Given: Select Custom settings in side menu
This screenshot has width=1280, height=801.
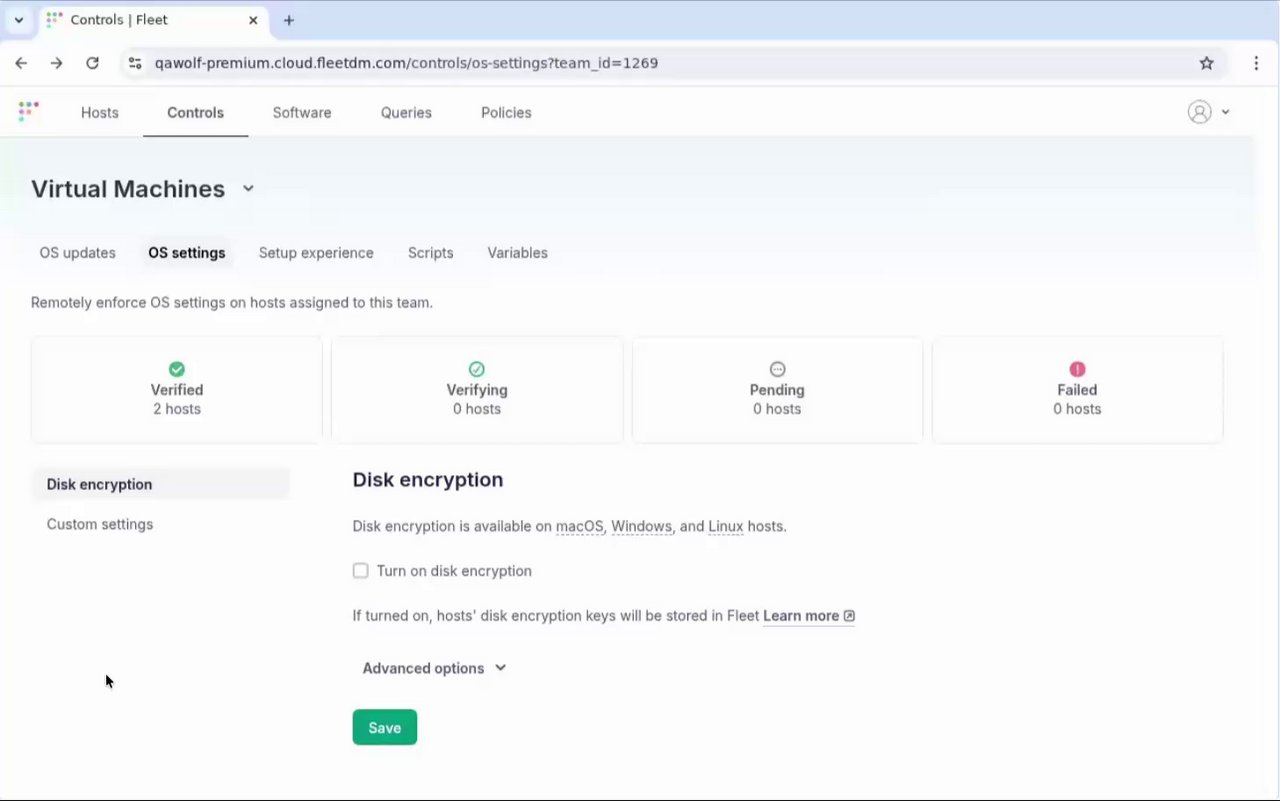Looking at the screenshot, I should pyautogui.click(x=160, y=524).
